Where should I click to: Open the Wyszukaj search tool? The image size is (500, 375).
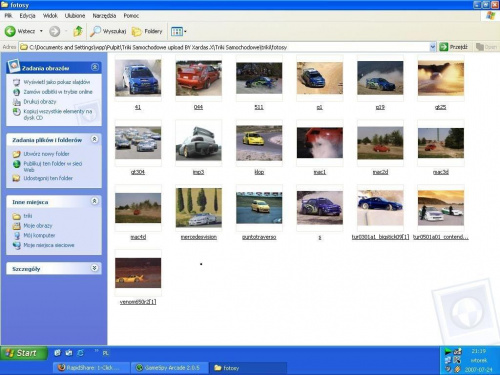pyautogui.click(x=108, y=31)
